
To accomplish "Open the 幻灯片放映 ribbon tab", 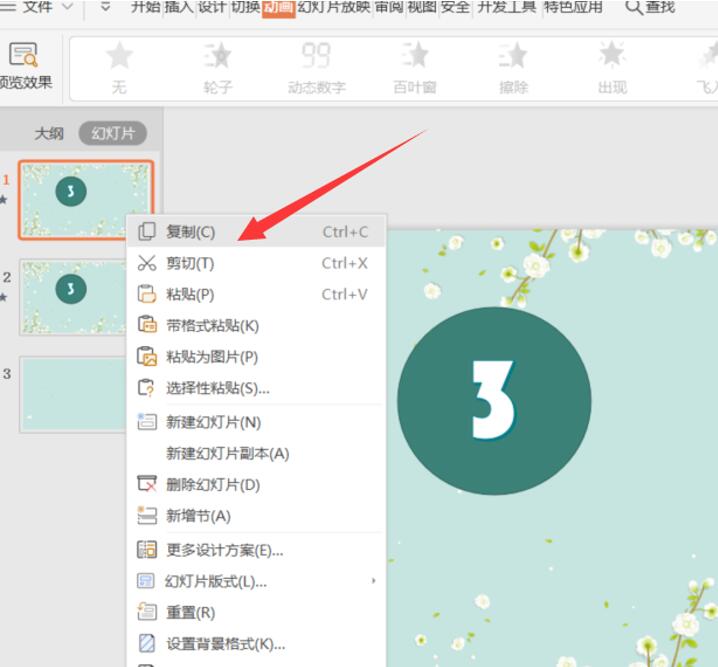I will tap(334, 7).
